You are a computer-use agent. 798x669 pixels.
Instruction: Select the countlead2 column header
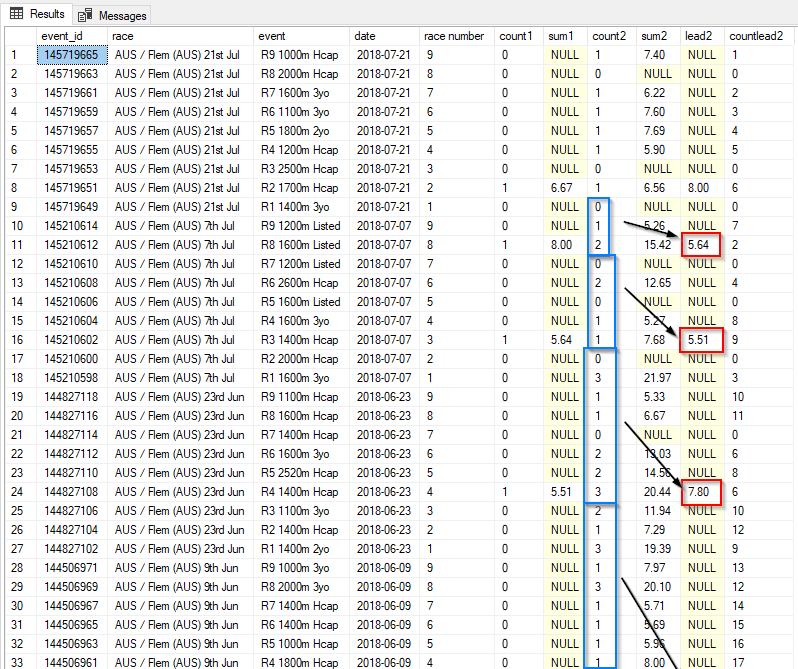click(758, 36)
